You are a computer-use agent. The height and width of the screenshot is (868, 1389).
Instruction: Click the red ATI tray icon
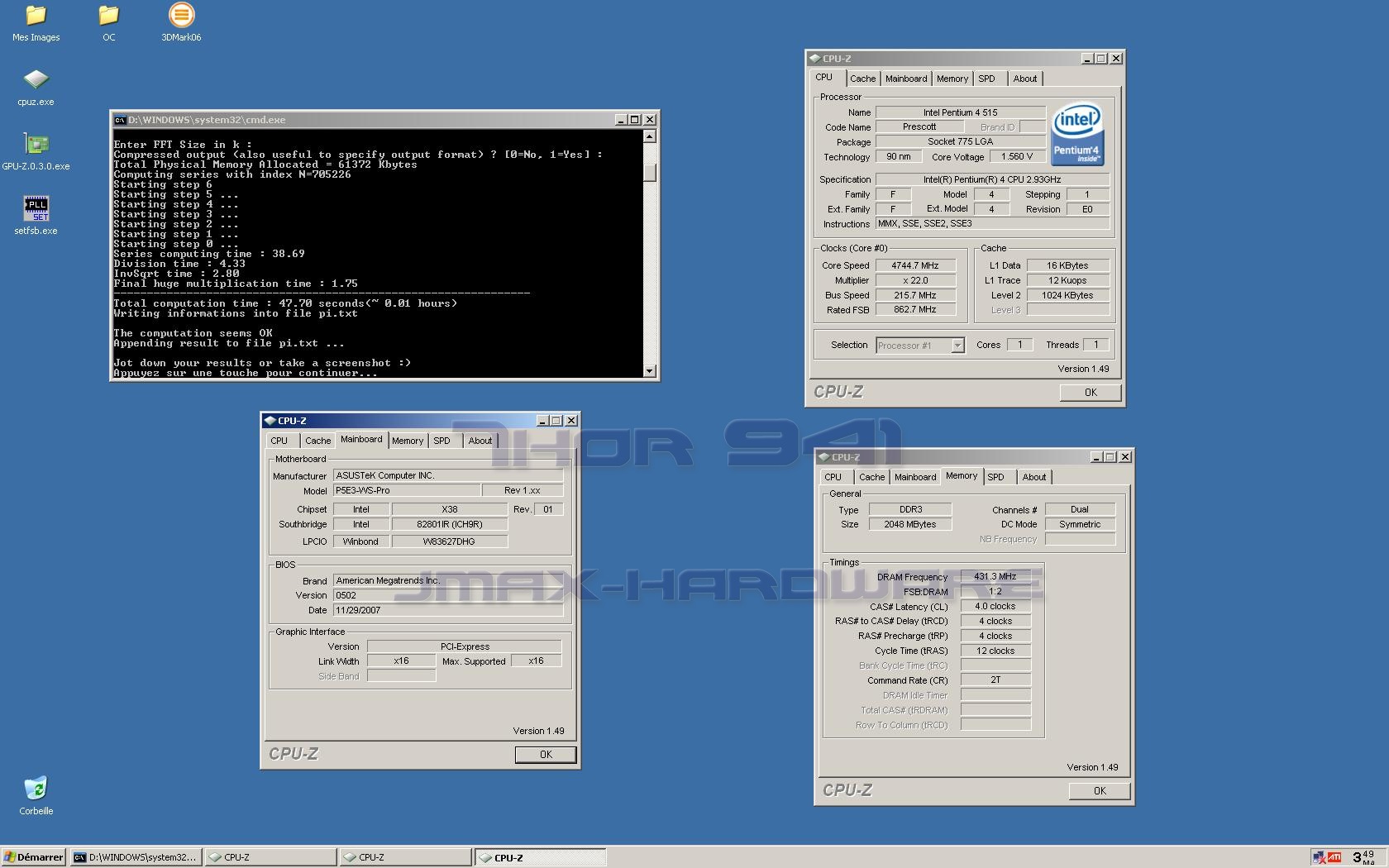(1334, 857)
